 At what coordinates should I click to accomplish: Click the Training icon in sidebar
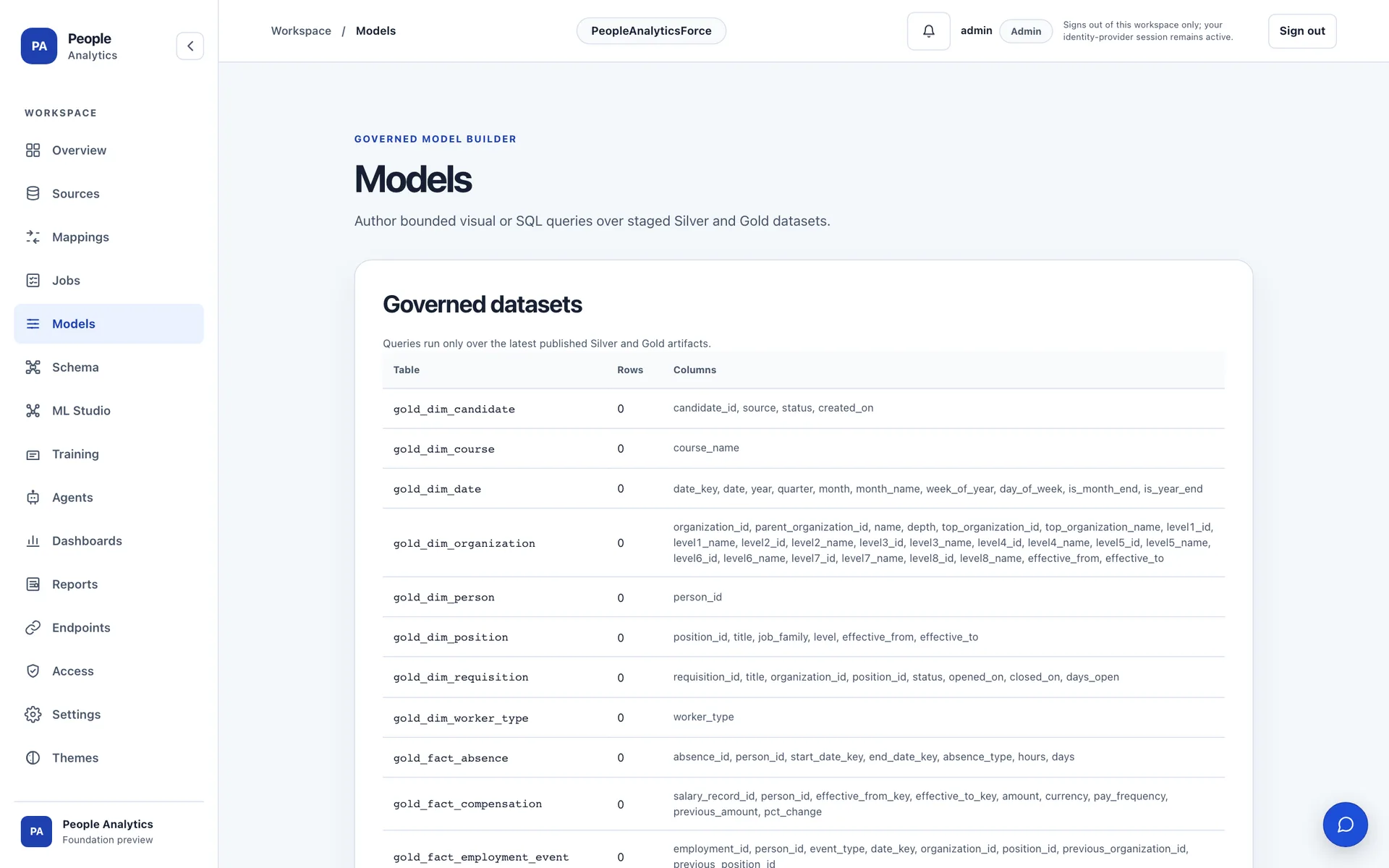(x=33, y=454)
